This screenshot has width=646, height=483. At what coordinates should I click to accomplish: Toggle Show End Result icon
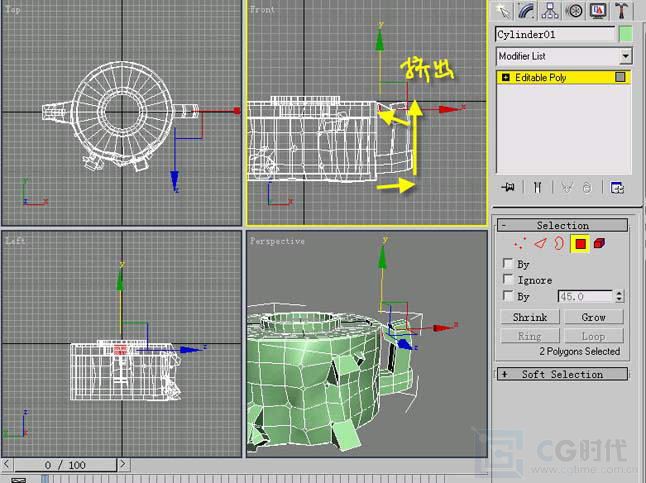(537, 188)
